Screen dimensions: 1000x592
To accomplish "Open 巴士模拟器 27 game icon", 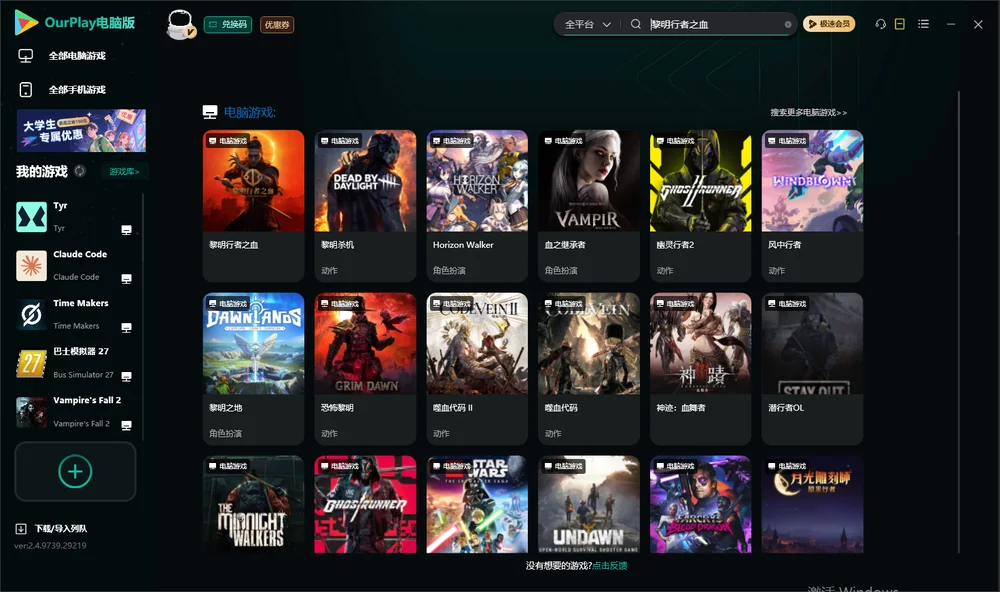I will 31,363.
